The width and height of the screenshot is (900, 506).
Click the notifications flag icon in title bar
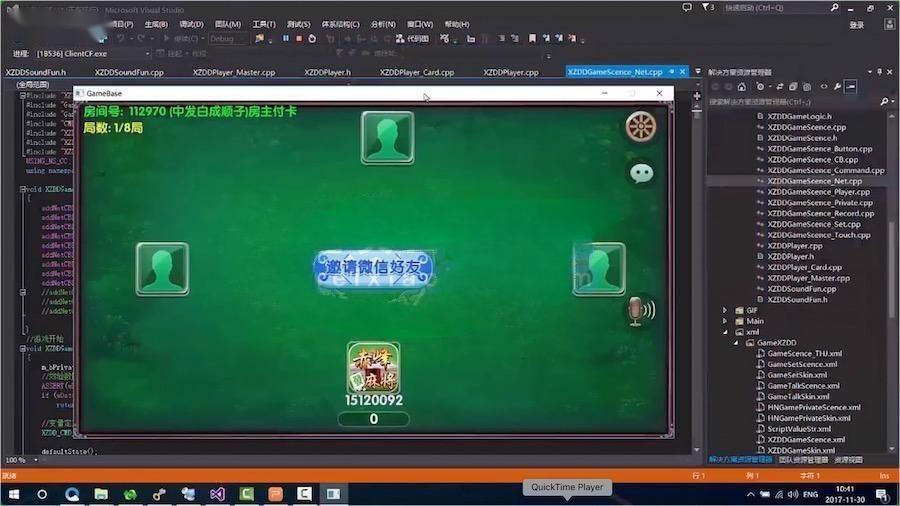point(706,7)
